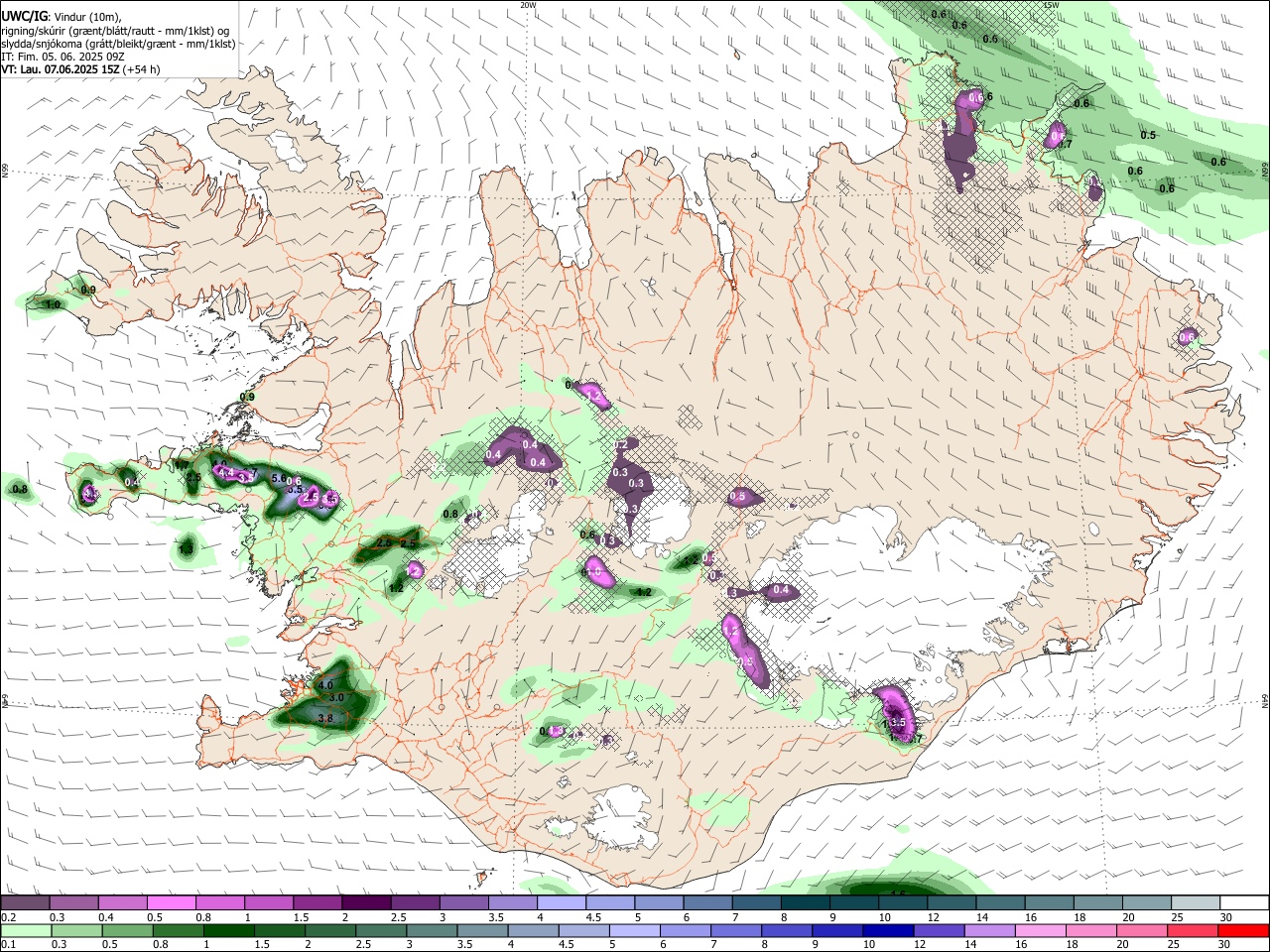Click the '0.7' value in the northeast
The height and width of the screenshot is (952, 1270).
click(1066, 144)
